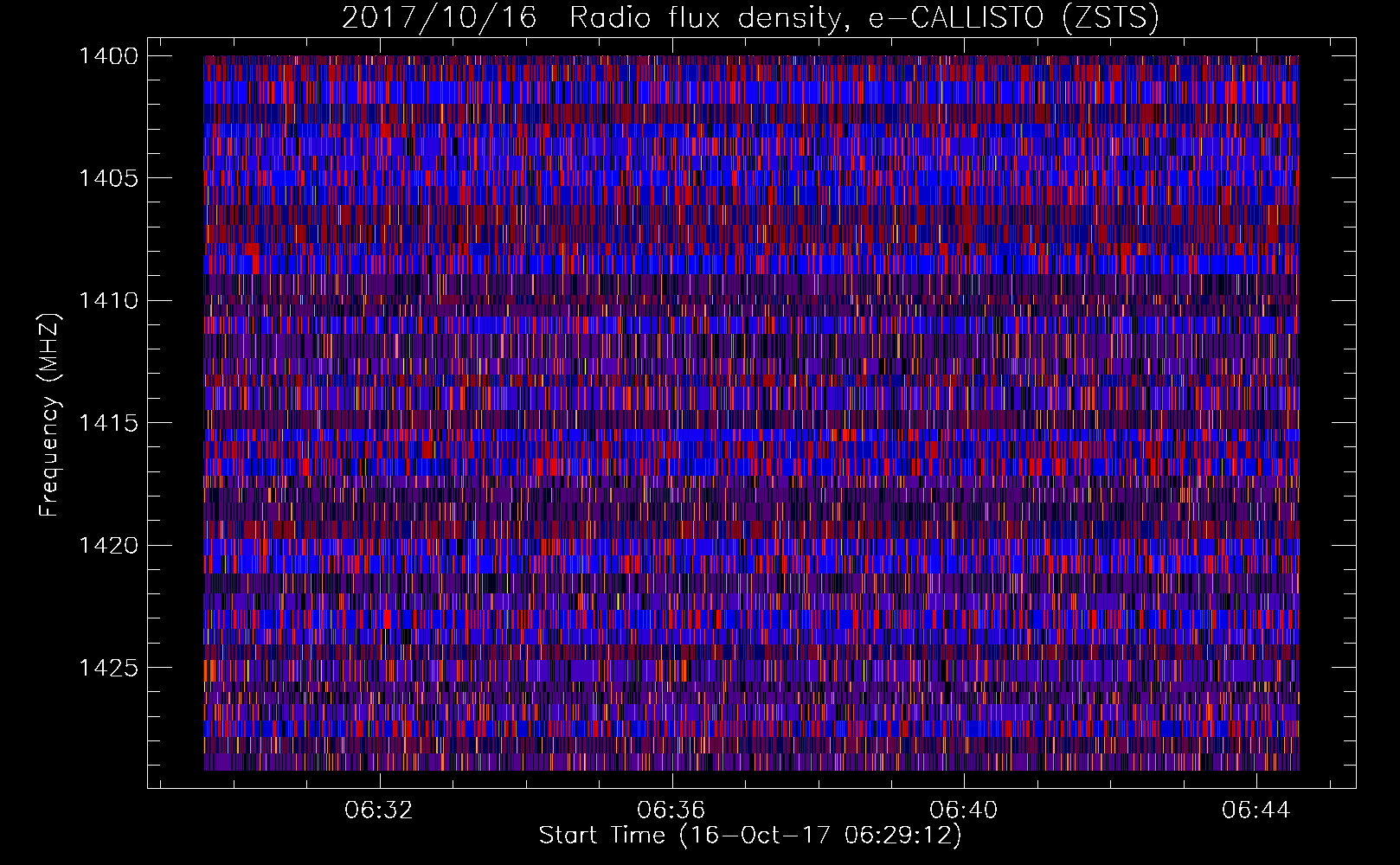Click the "Start Time (16-Oct-17 06:29:12)" label
The image size is (1400, 865).
point(750,836)
